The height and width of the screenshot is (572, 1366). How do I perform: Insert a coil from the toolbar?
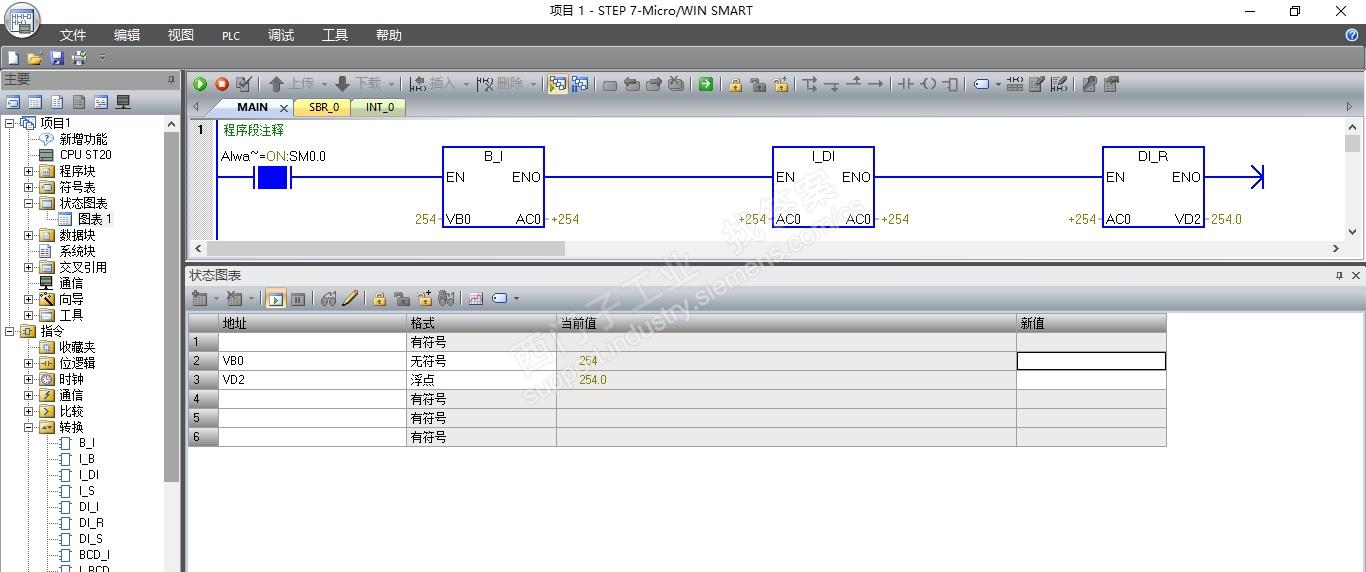click(x=928, y=84)
